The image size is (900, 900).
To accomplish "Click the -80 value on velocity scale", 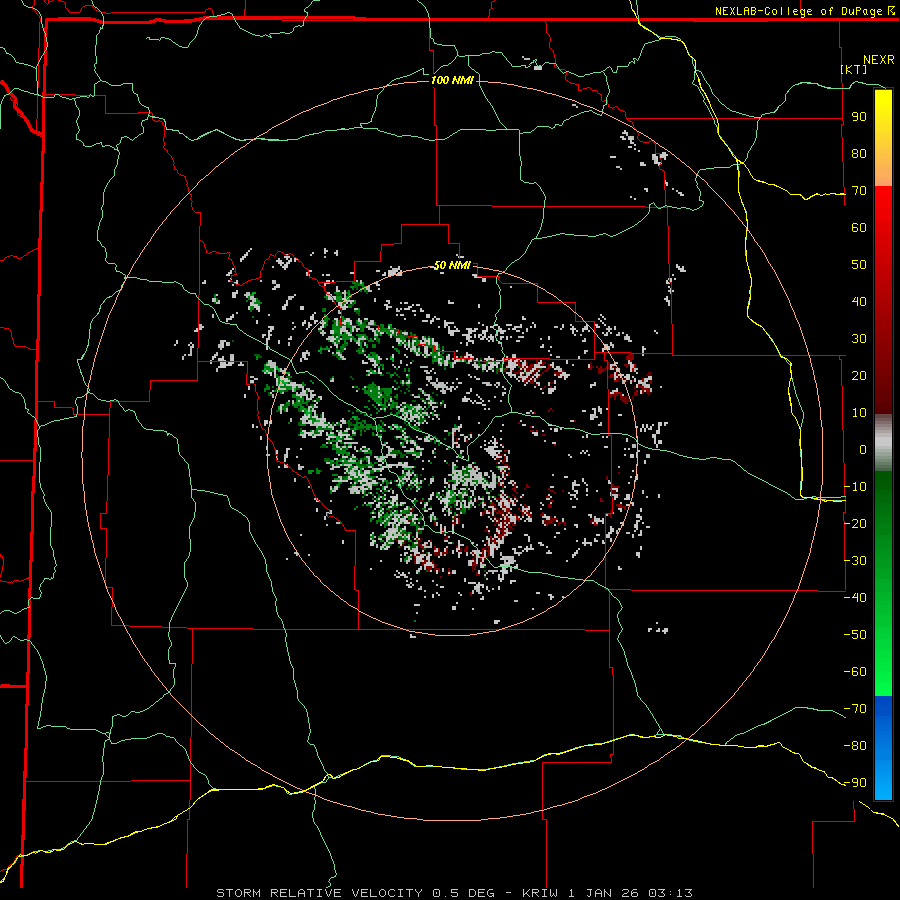I will click(855, 746).
